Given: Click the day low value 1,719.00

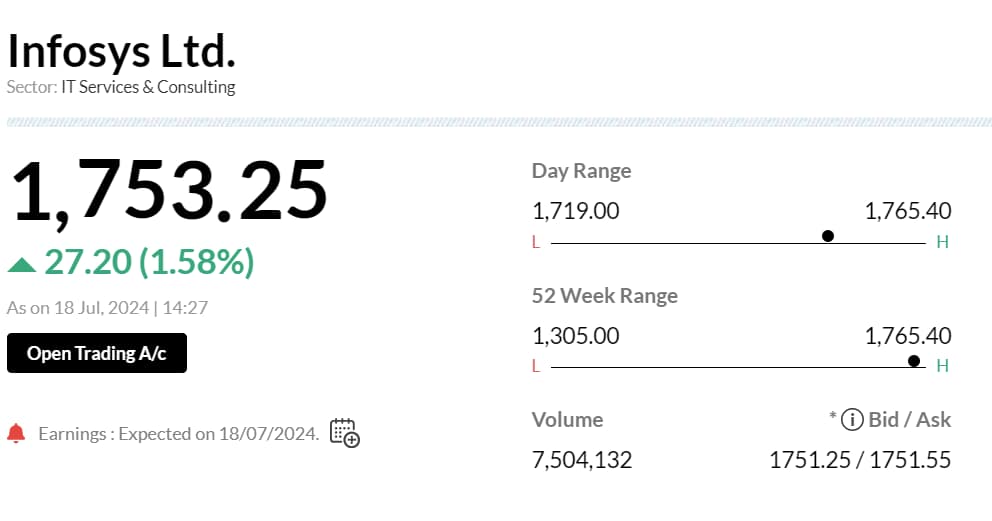Looking at the screenshot, I should click(576, 211).
